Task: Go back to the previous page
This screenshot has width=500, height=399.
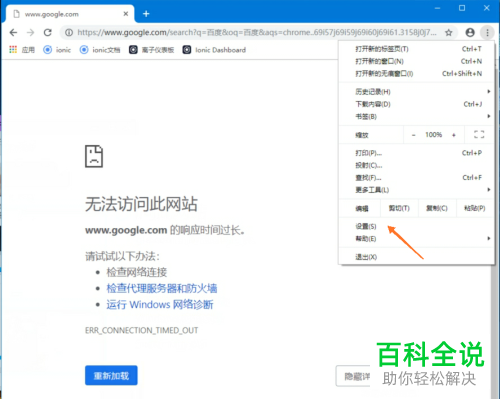Action: click(13, 32)
